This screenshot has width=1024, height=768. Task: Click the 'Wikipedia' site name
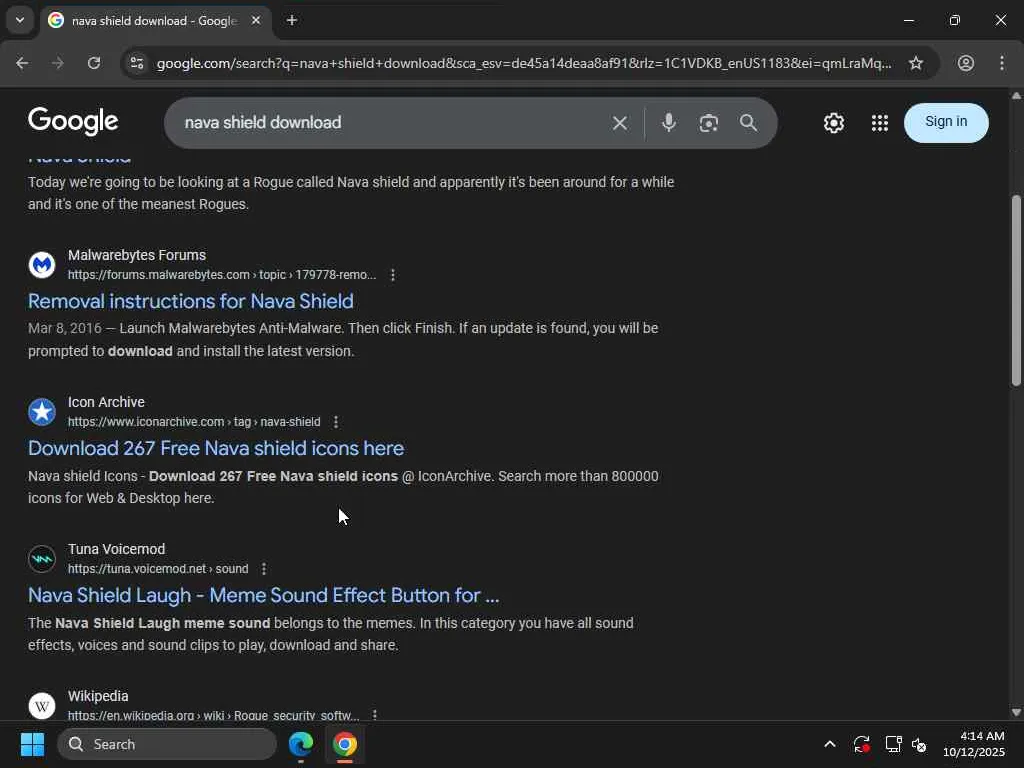[x=98, y=696]
